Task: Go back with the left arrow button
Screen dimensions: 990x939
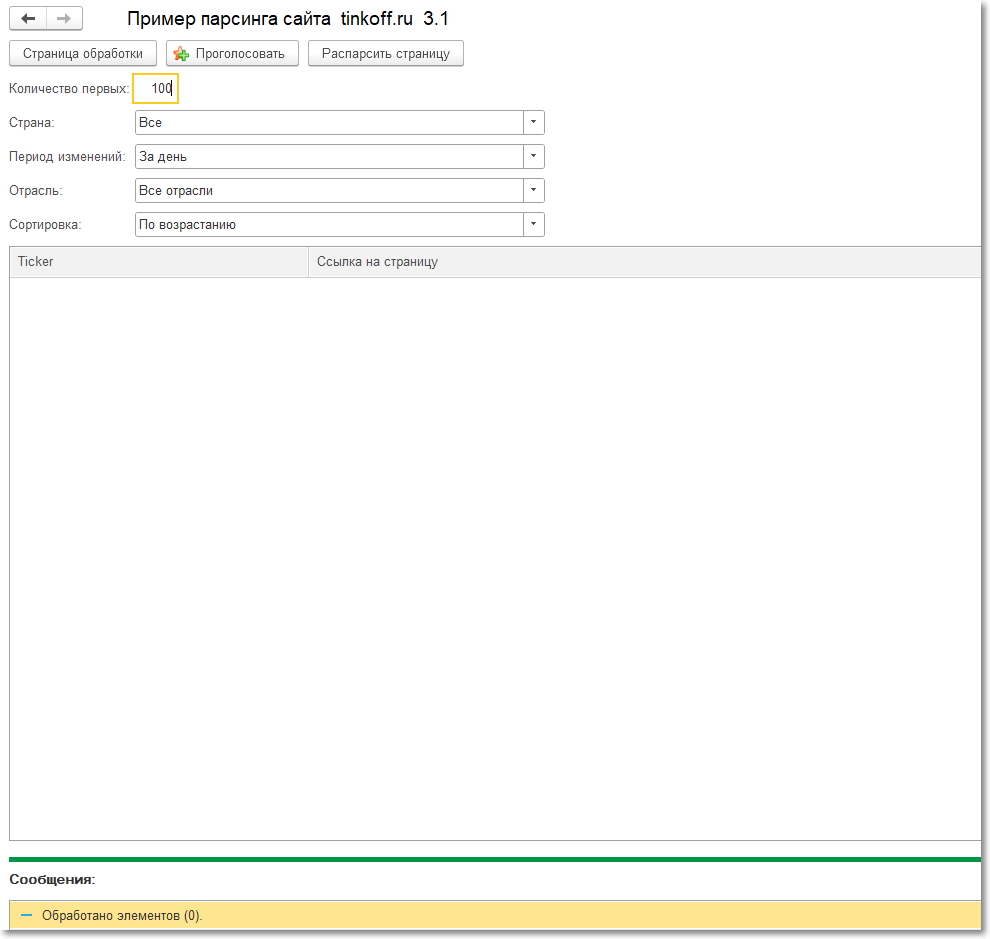Action: (x=28, y=19)
